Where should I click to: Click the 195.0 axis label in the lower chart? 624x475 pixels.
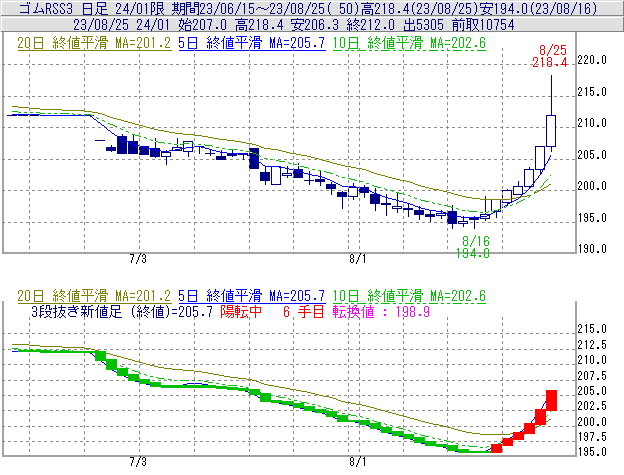point(592,452)
